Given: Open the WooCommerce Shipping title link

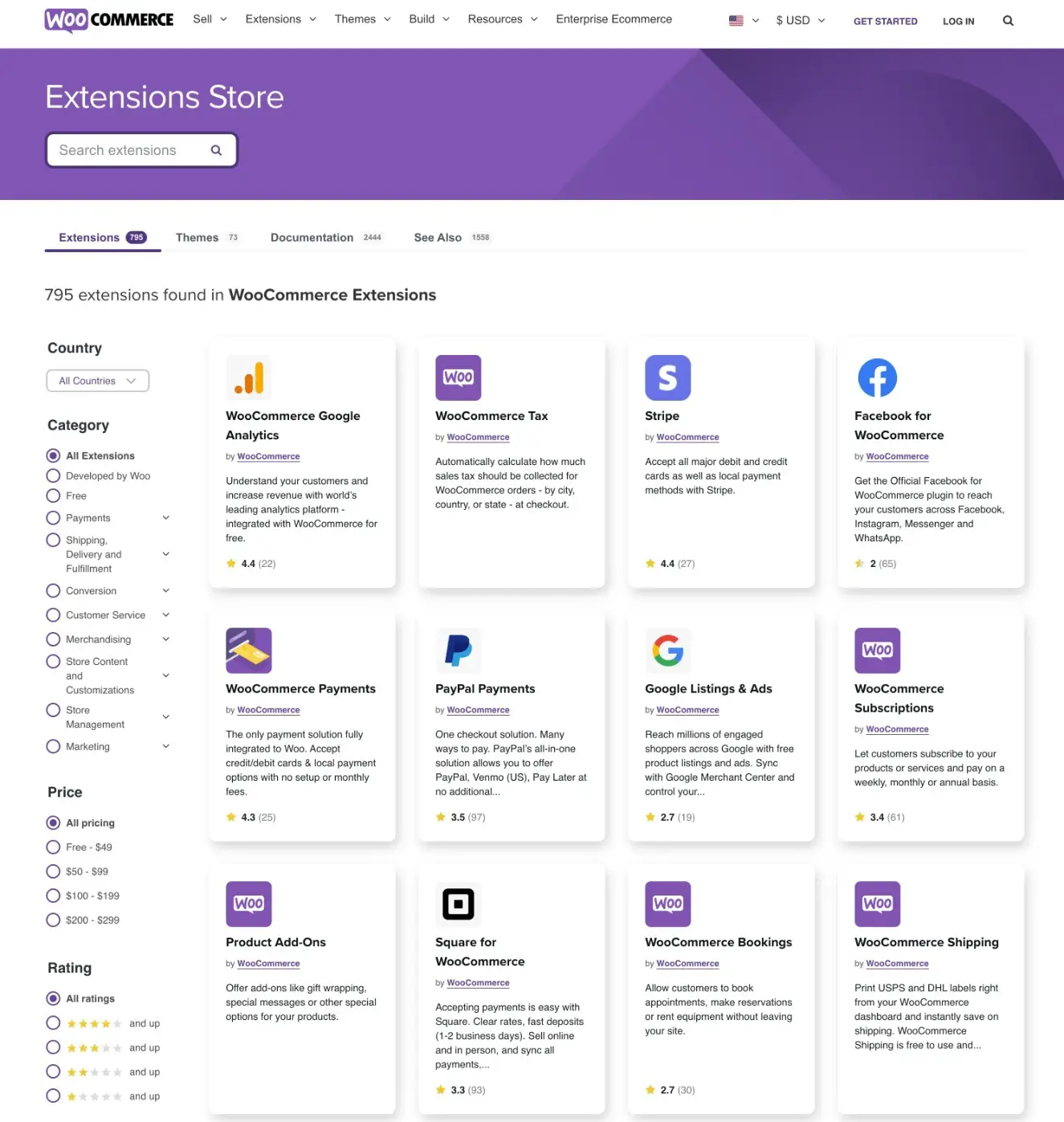Looking at the screenshot, I should 926,943.
